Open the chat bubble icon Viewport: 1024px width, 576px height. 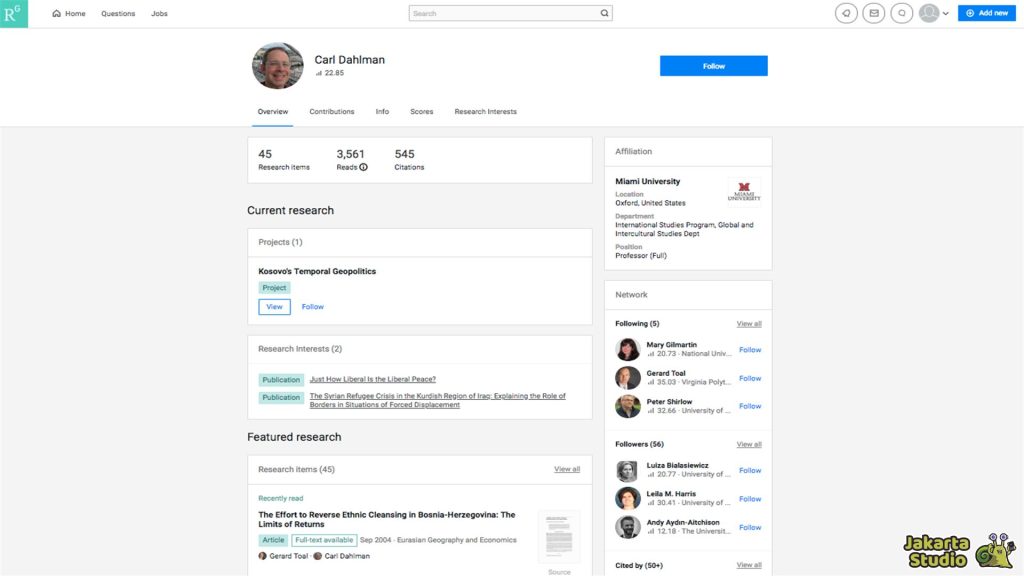[x=902, y=13]
